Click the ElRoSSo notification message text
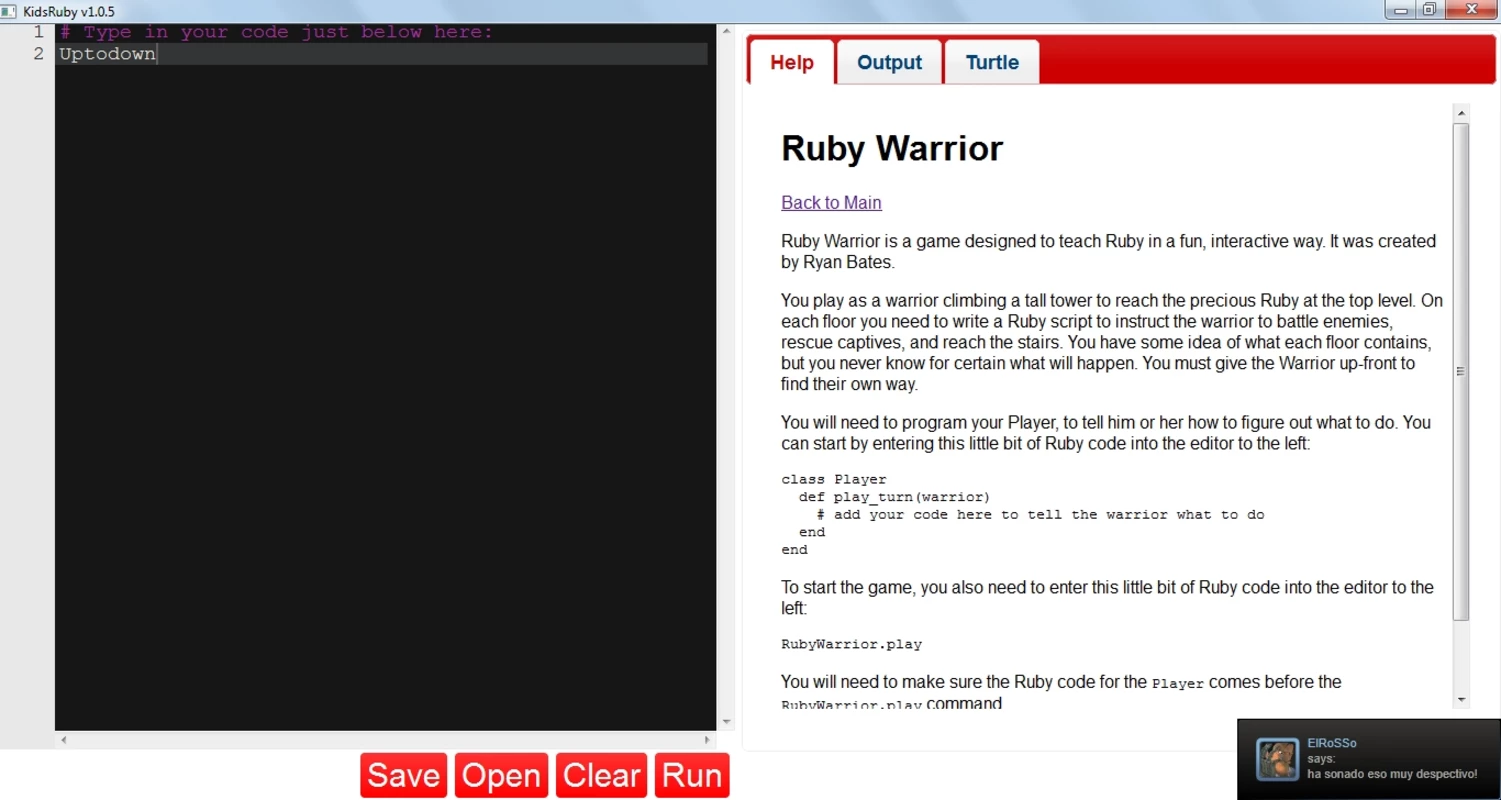 (x=1392, y=774)
